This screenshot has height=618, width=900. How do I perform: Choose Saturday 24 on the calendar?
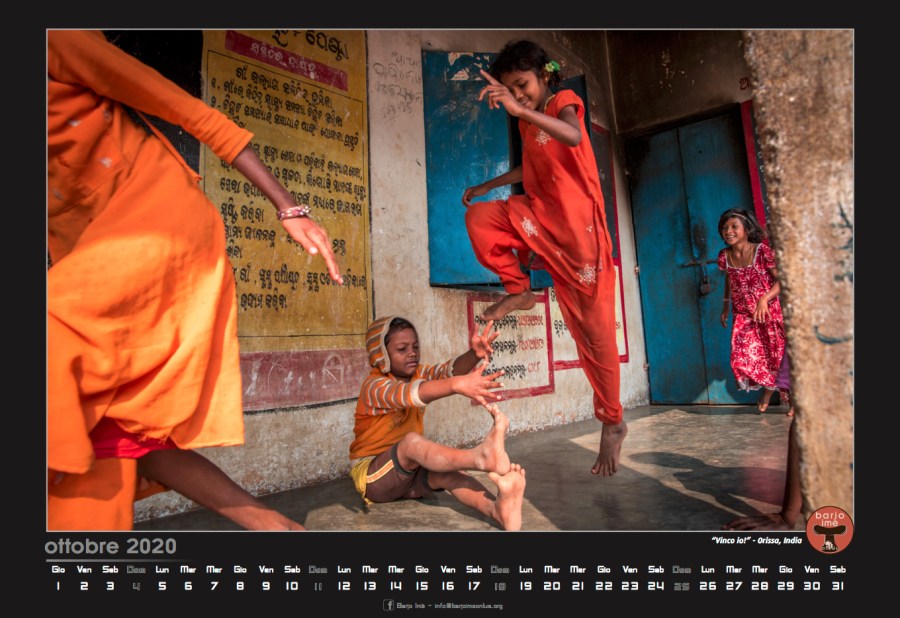click(x=656, y=585)
